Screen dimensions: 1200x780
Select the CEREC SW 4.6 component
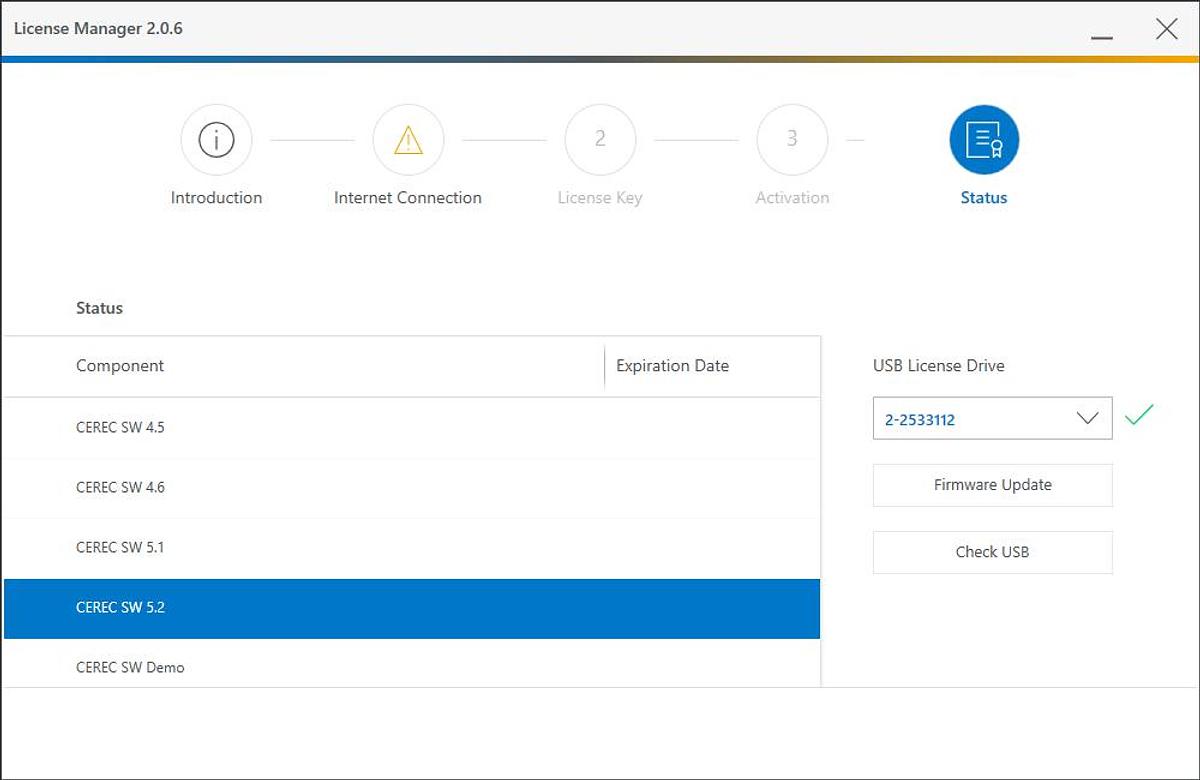(x=120, y=488)
